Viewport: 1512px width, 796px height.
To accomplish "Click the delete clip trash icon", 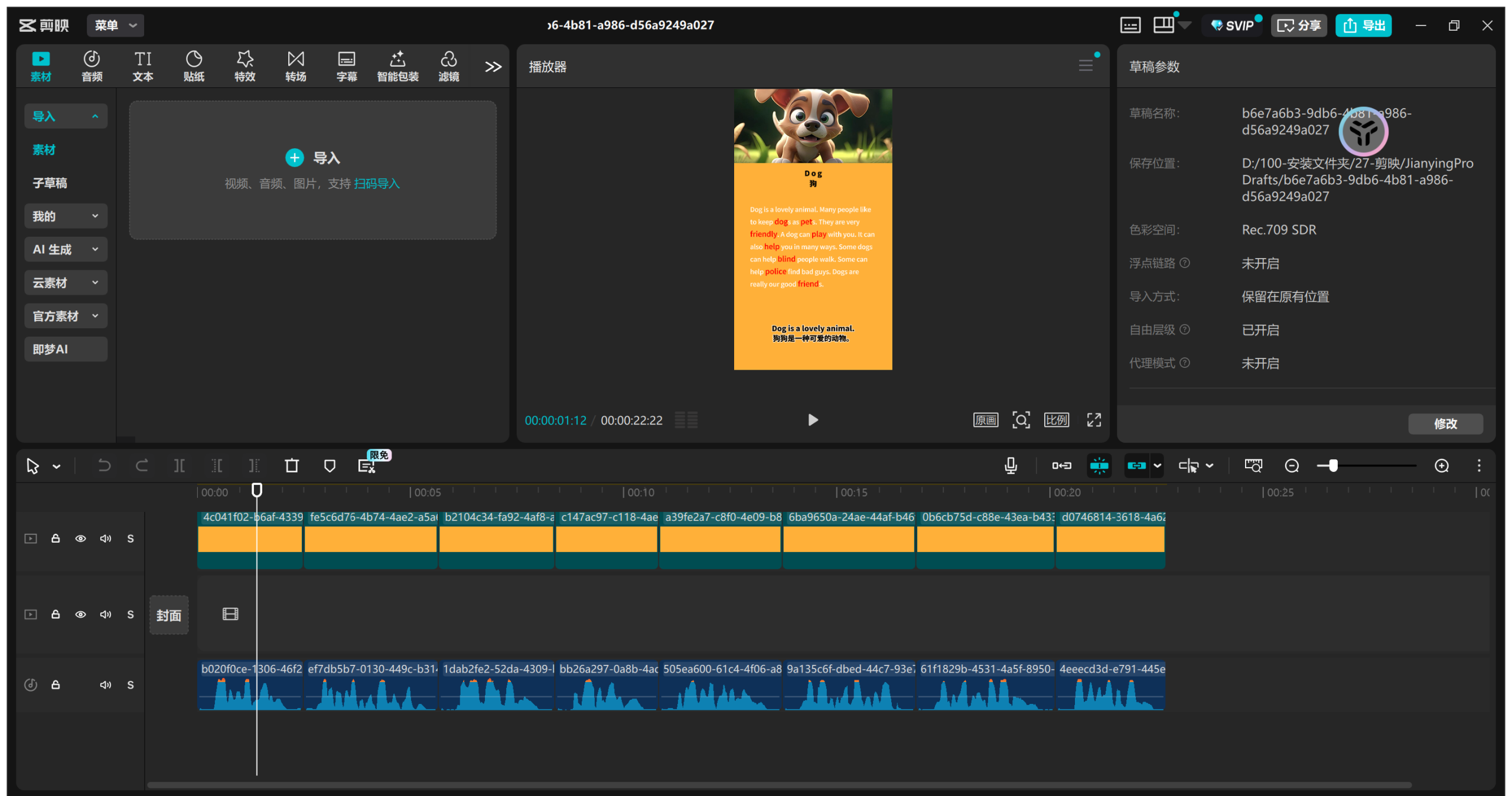I will pos(292,465).
